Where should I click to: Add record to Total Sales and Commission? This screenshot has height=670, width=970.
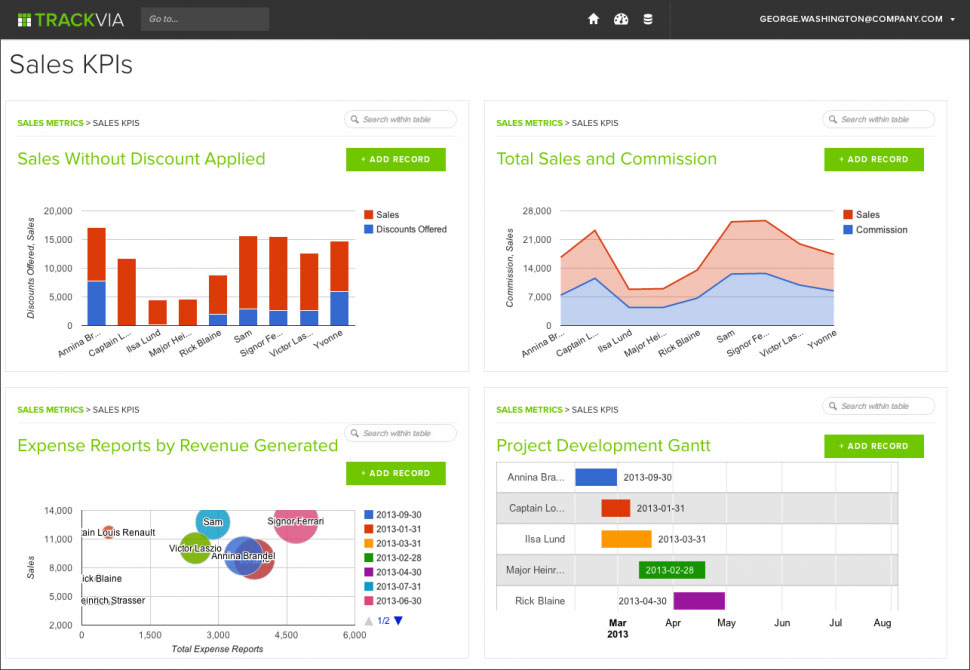(x=874, y=160)
